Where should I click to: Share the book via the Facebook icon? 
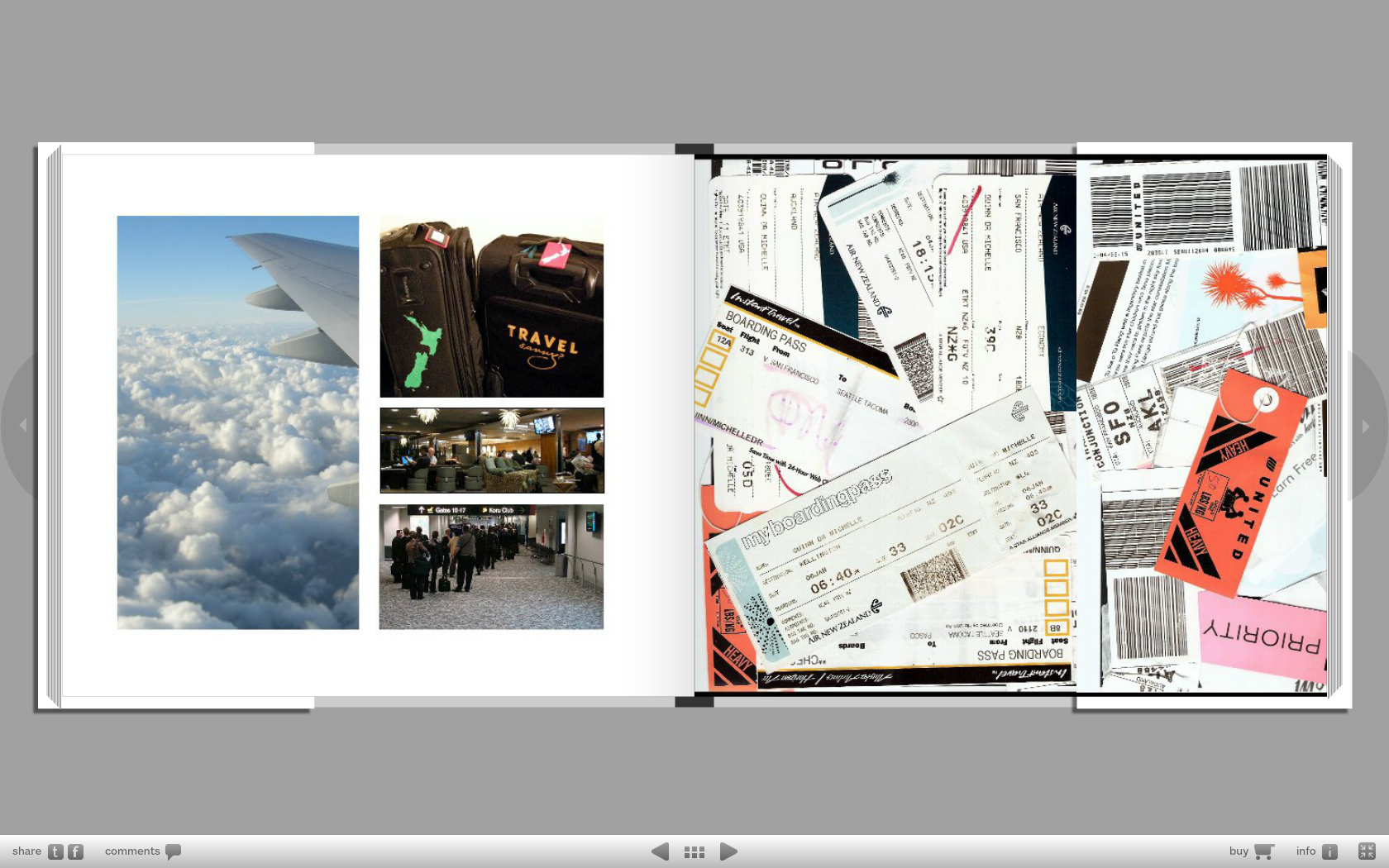(75, 851)
